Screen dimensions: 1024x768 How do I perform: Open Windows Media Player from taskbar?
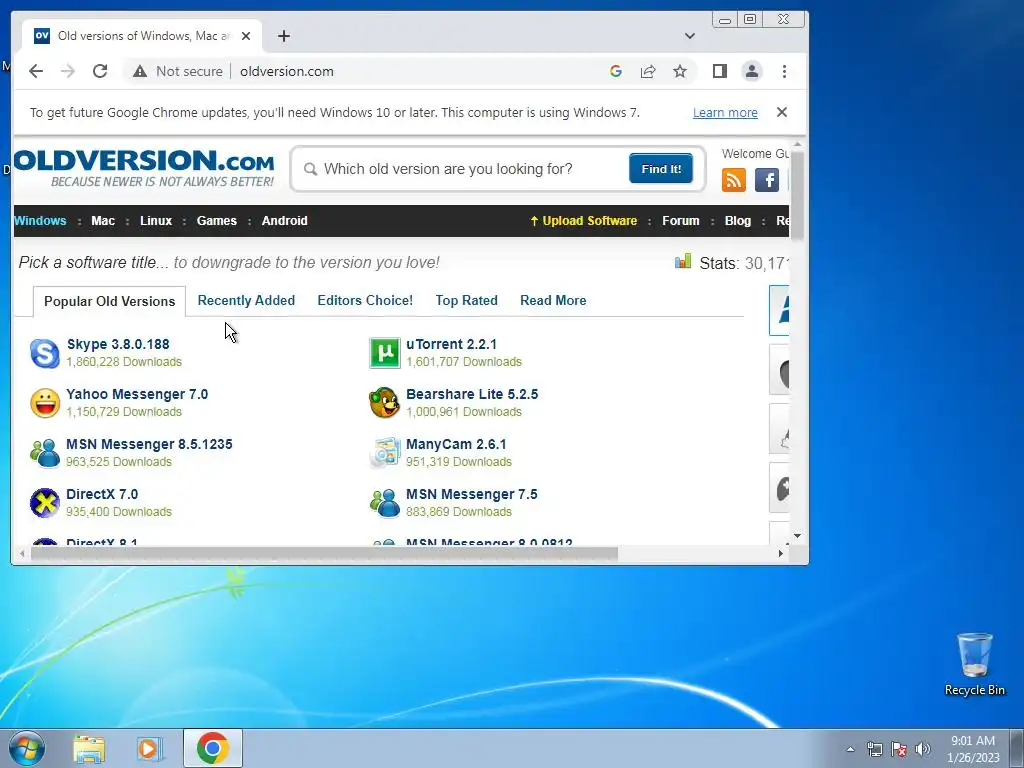click(150, 748)
